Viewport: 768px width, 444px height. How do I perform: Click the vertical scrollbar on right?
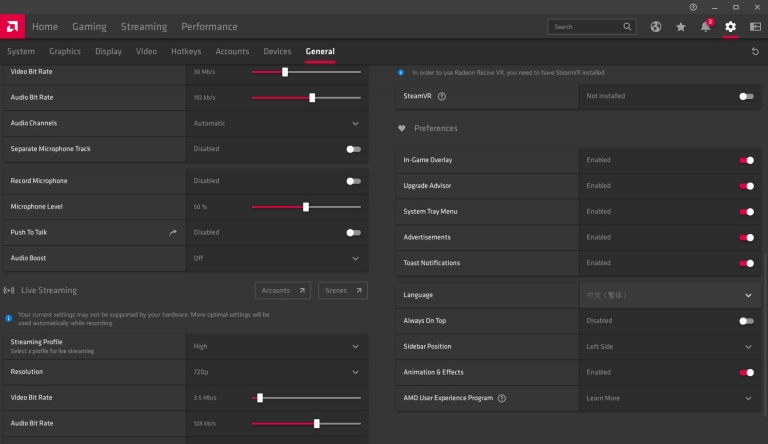pos(765,335)
